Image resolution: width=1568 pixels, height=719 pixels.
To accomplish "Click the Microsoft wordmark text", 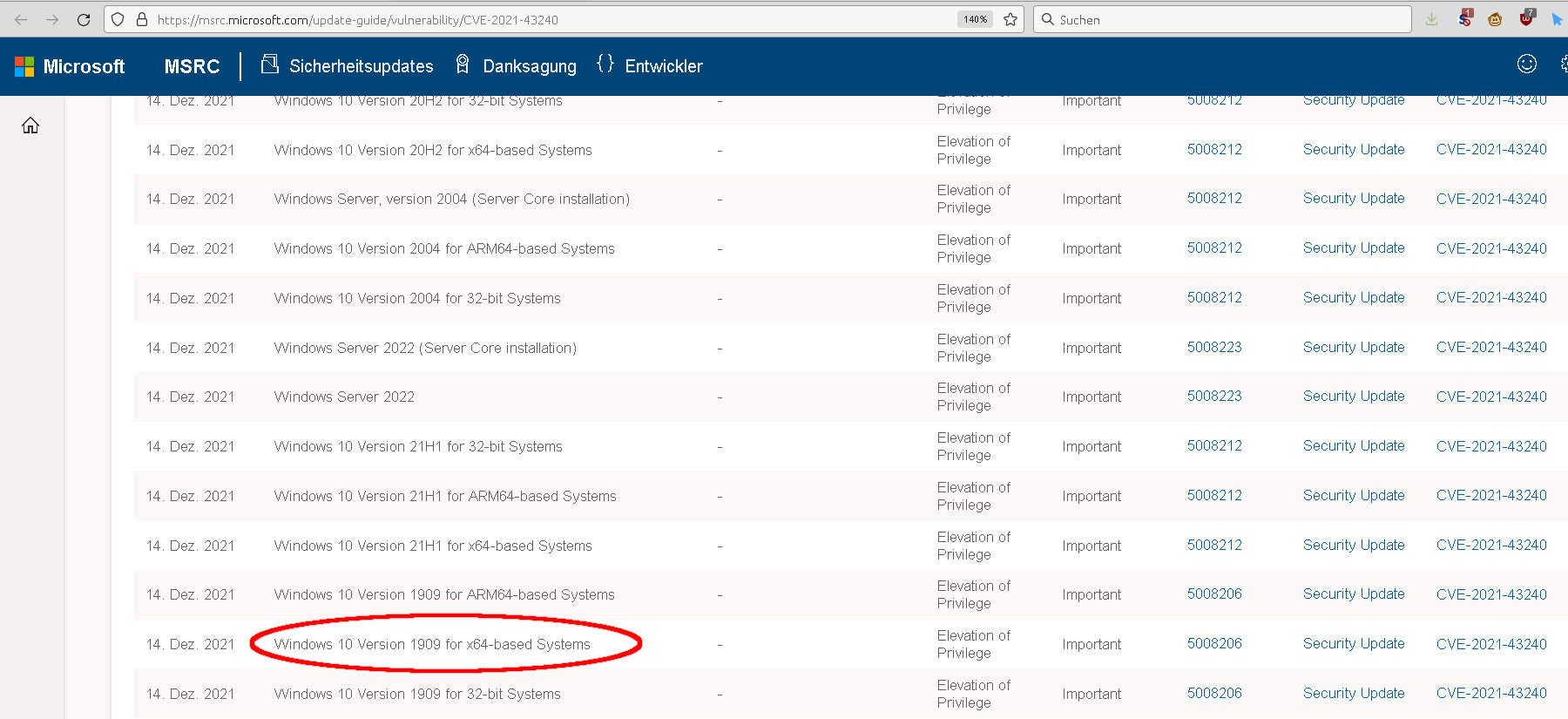I will (84, 66).
